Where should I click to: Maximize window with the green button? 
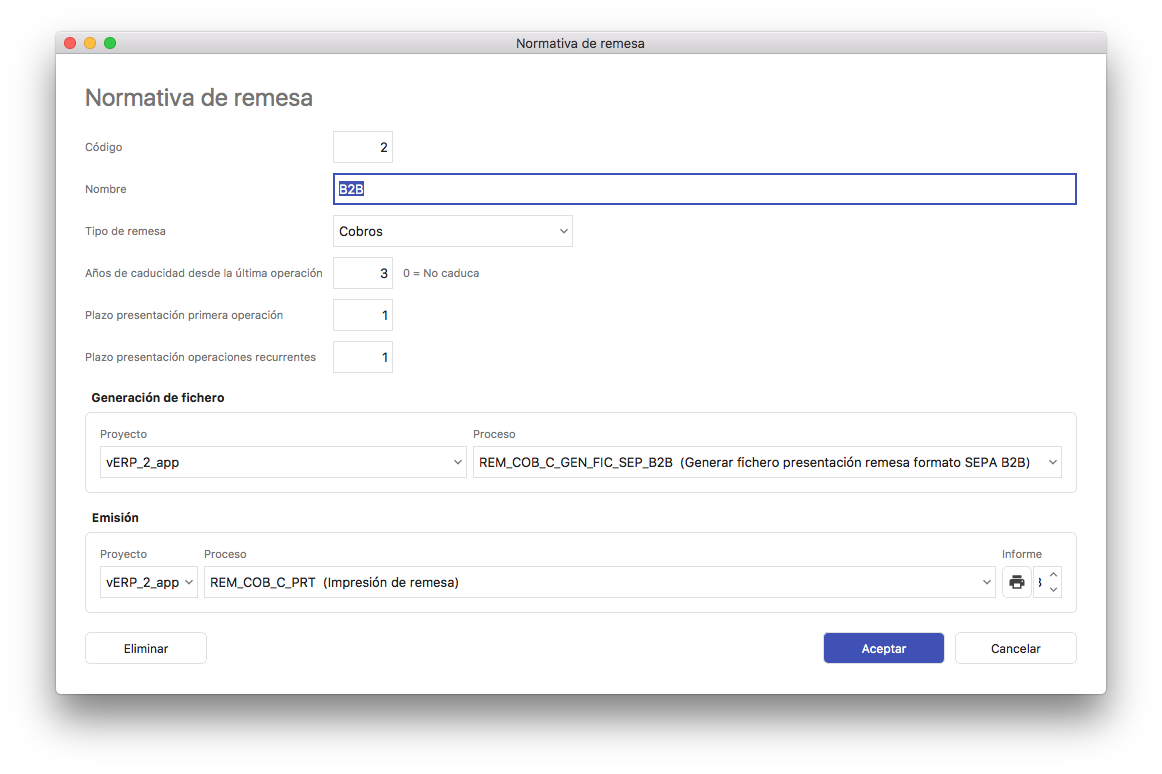(110, 43)
